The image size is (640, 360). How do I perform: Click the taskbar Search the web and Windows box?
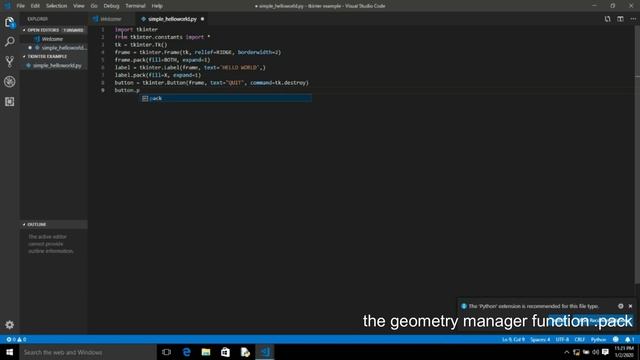point(88,352)
